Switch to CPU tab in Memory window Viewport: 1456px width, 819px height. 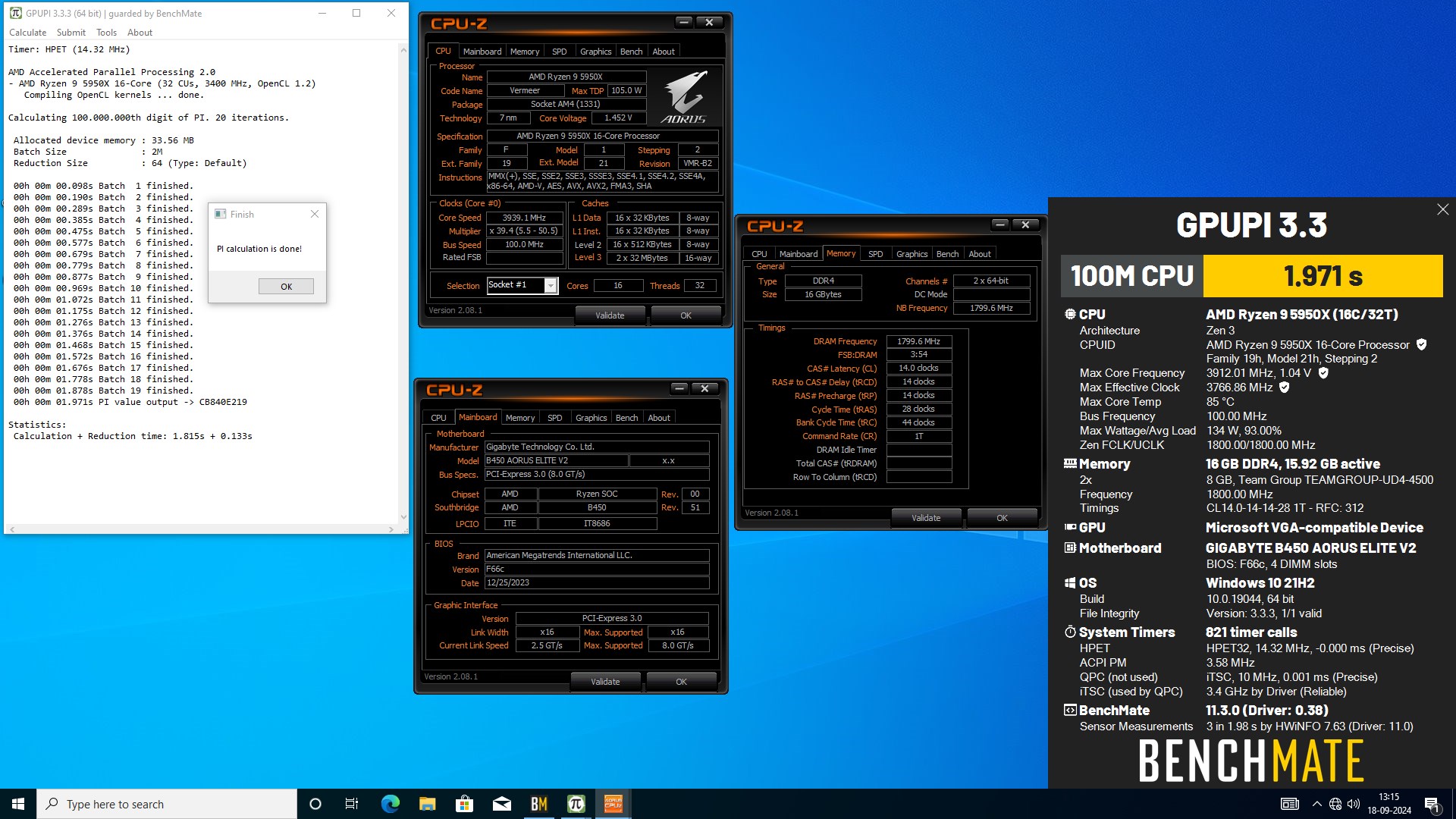click(x=759, y=254)
